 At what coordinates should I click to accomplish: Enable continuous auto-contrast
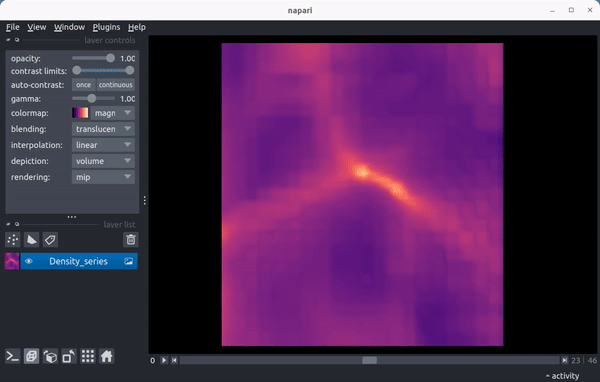click(x=116, y=85)
